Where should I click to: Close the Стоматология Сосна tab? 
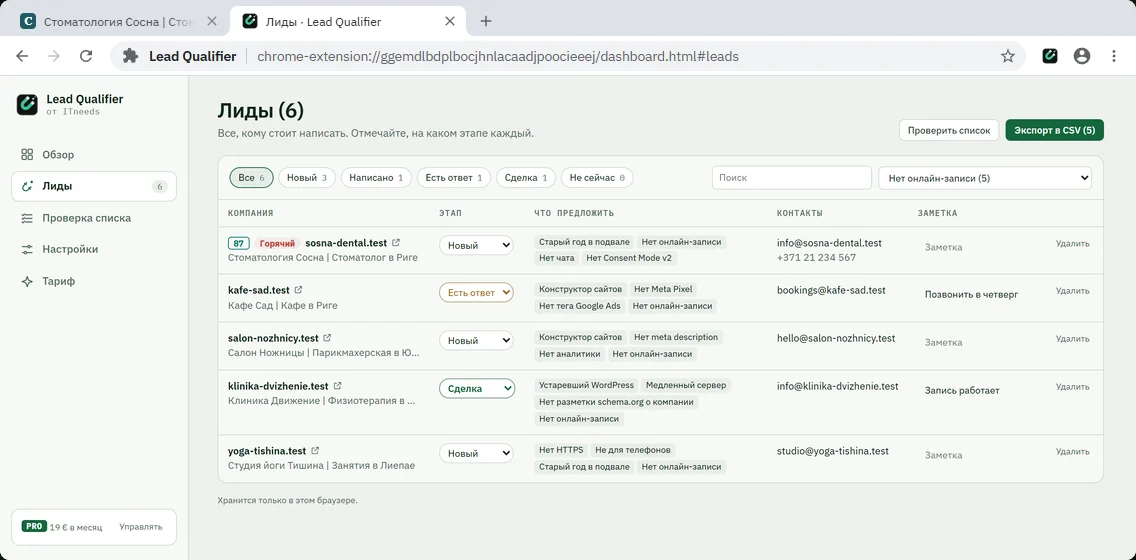pos(212,21)
